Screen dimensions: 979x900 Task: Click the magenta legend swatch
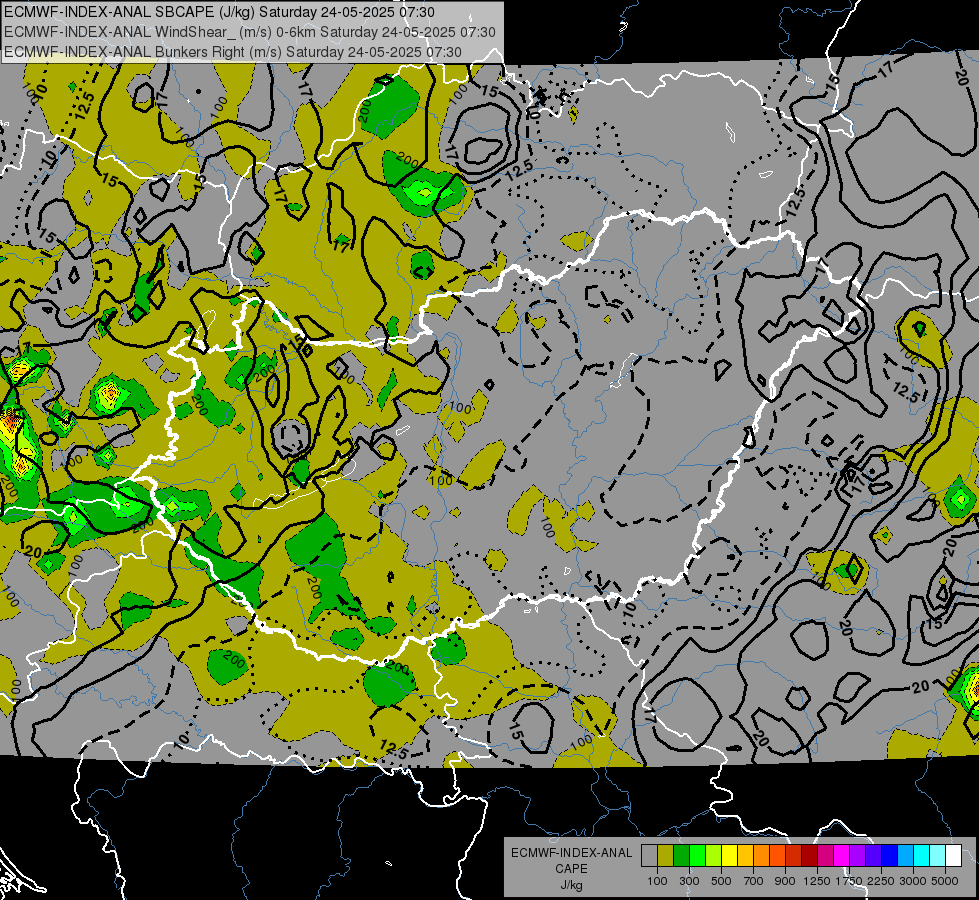[x=842, y=856]
